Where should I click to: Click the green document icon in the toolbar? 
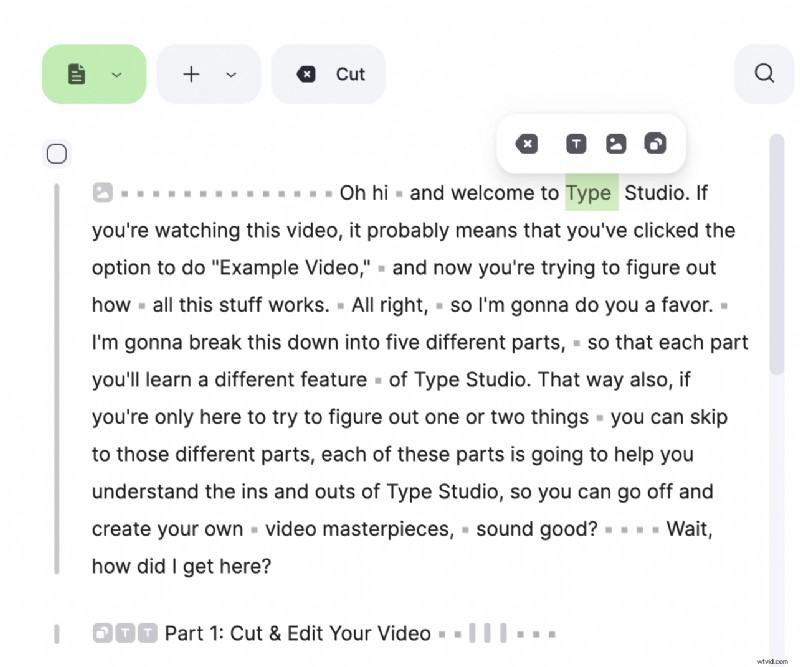coord(78,73)
